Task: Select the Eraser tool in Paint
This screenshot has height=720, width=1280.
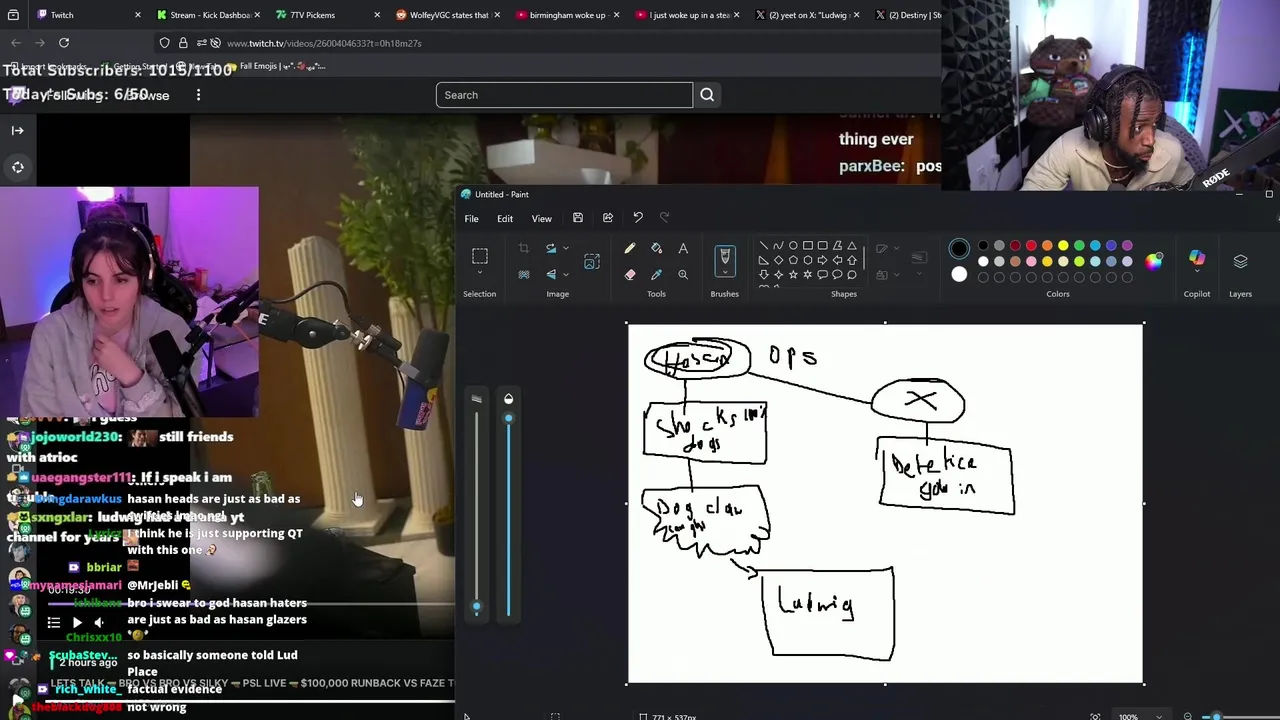Action: pyautogui.click(x=630, y=274)
